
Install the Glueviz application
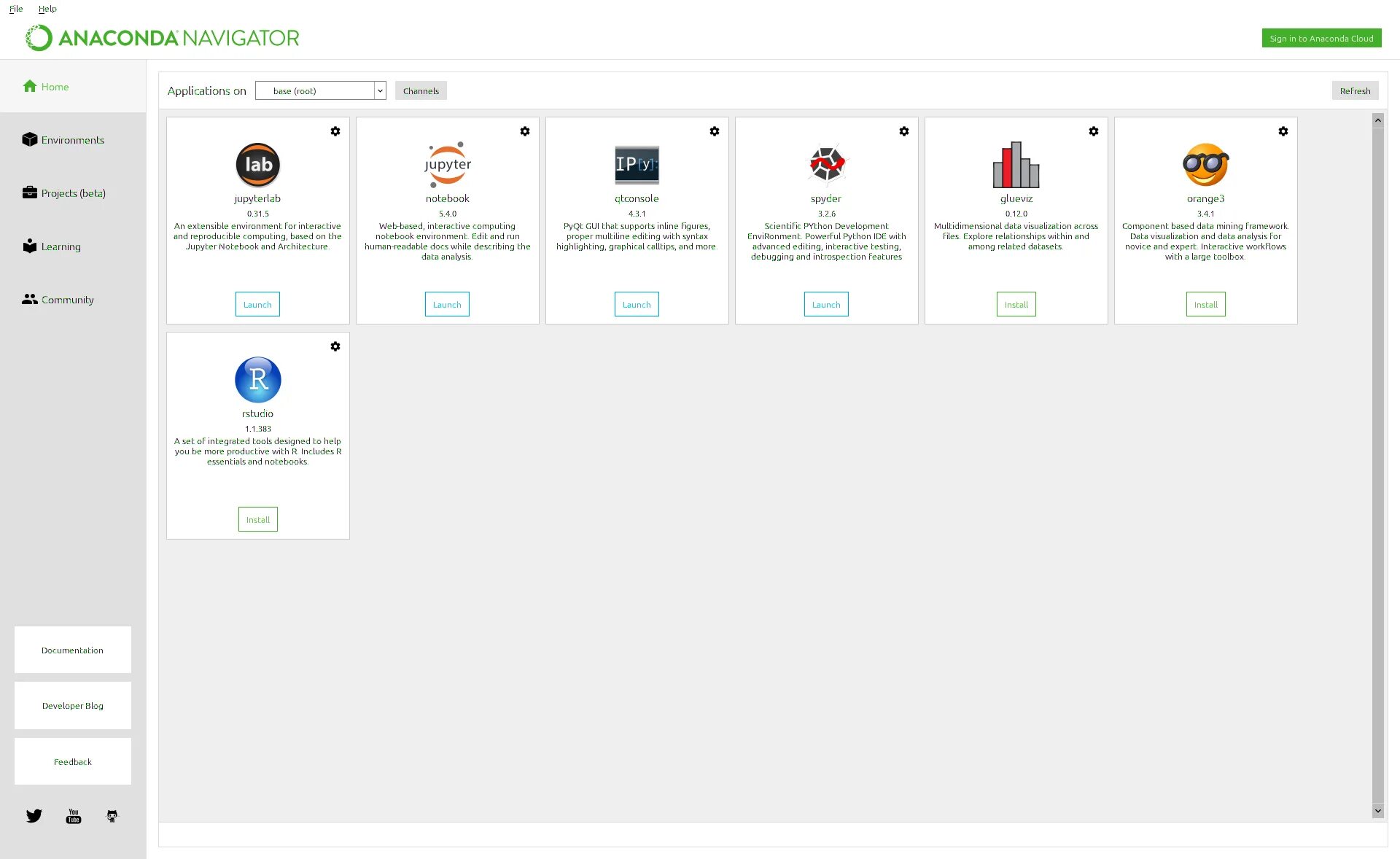click(x=1016, y=304)
